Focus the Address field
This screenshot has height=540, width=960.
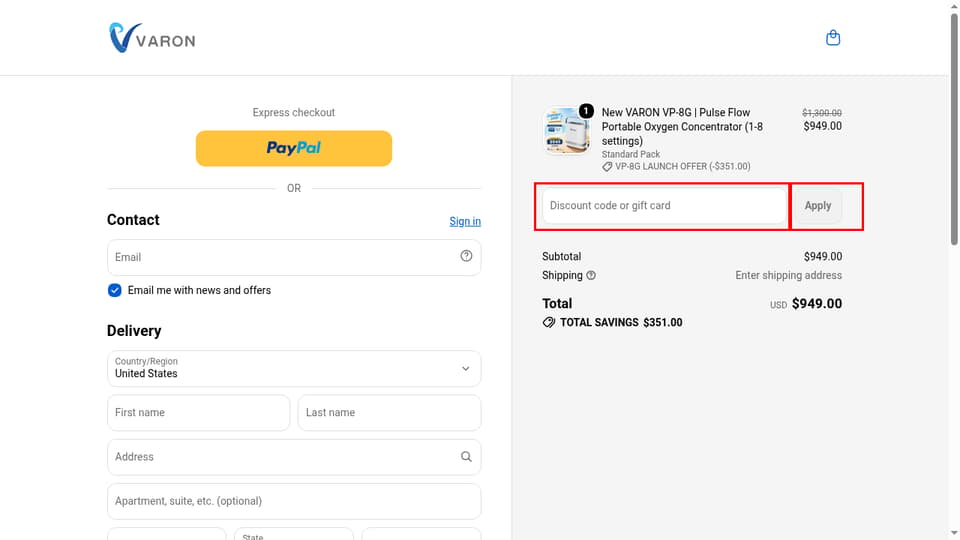pos(294,457)
